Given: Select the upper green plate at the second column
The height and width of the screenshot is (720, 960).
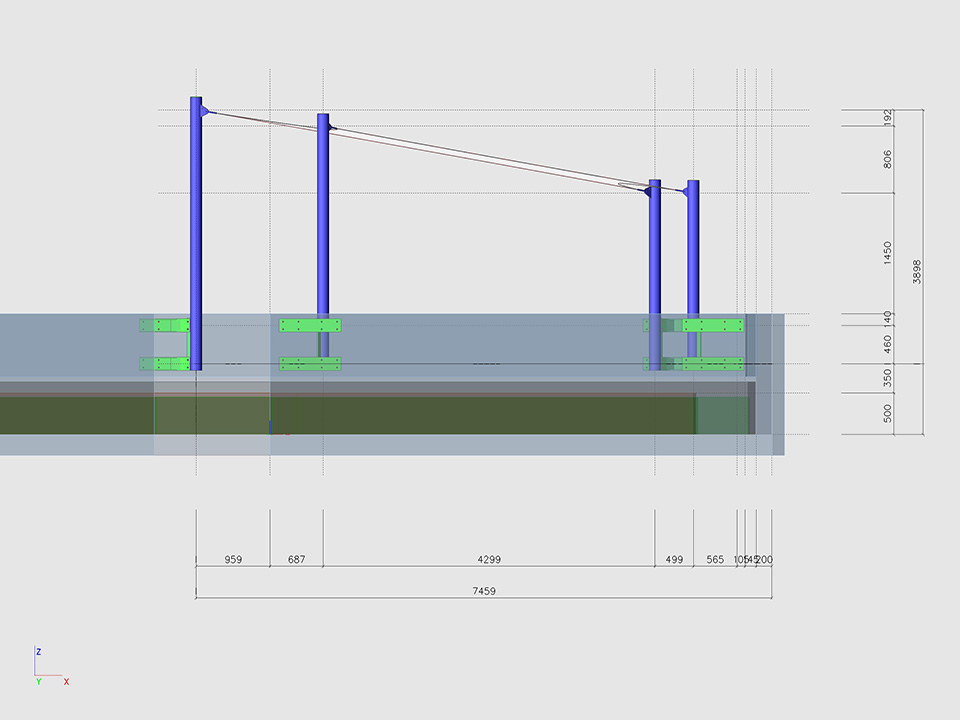Looking at the screenshot, I should click(x=310, y=325).
